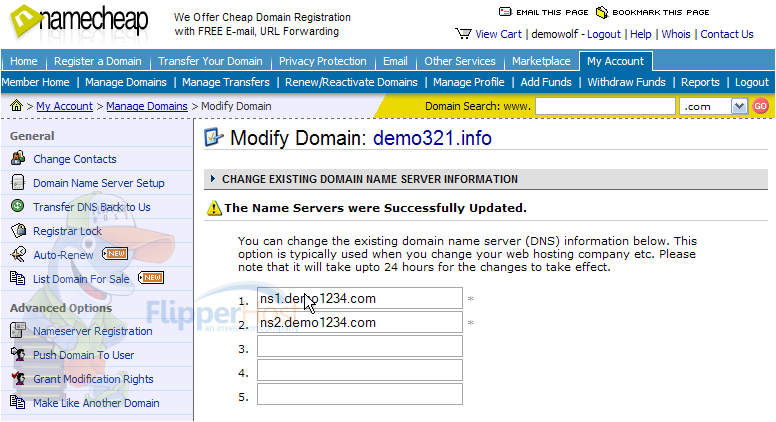
Task: Click the Logout link next to demowolf
Action: tap(603, 34)
